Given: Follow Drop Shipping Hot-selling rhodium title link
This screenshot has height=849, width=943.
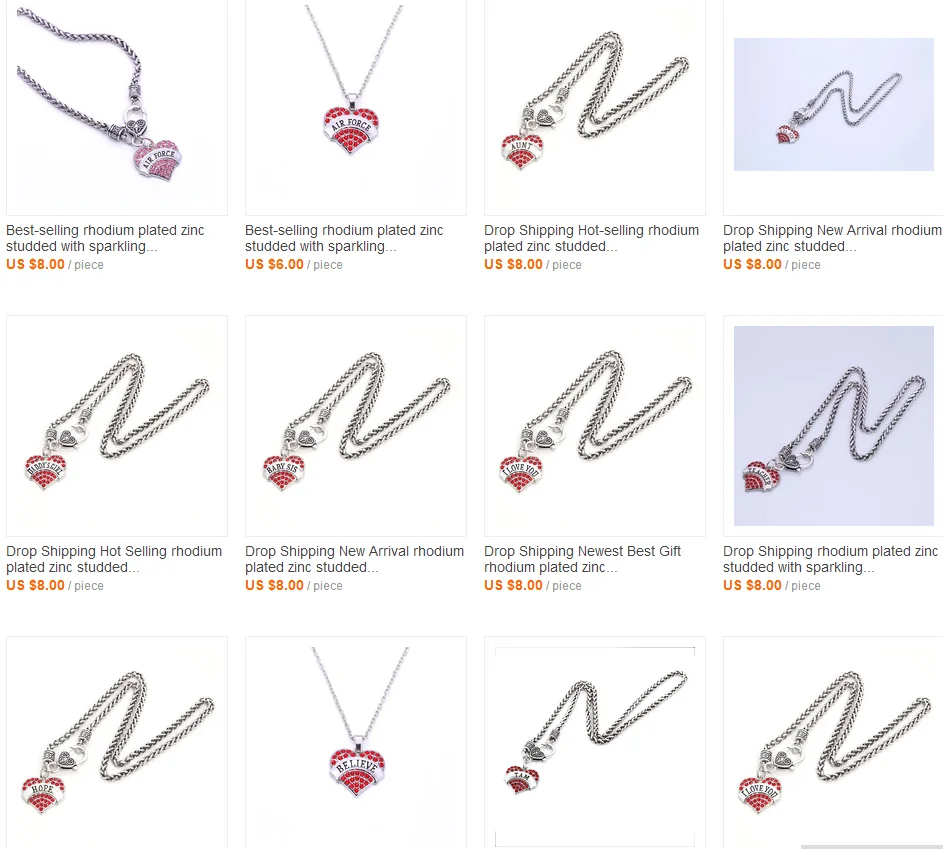Looking at the screenshot, I should 591,238.
